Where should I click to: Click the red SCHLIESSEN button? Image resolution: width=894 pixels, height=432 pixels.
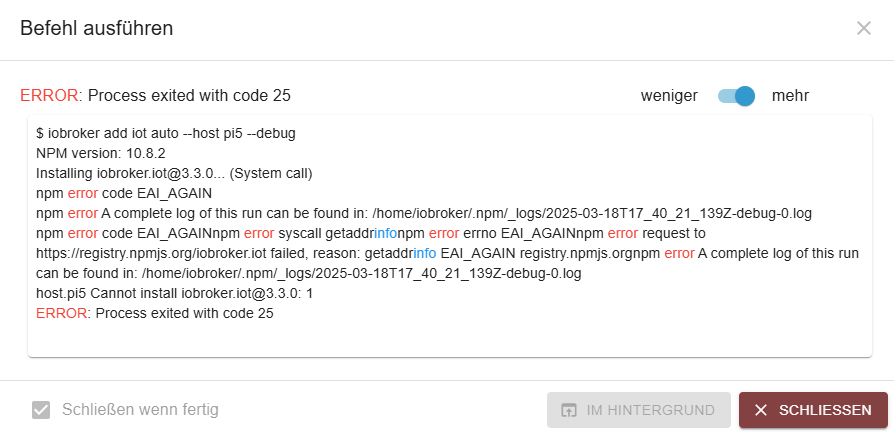click(x=813, y=410)
